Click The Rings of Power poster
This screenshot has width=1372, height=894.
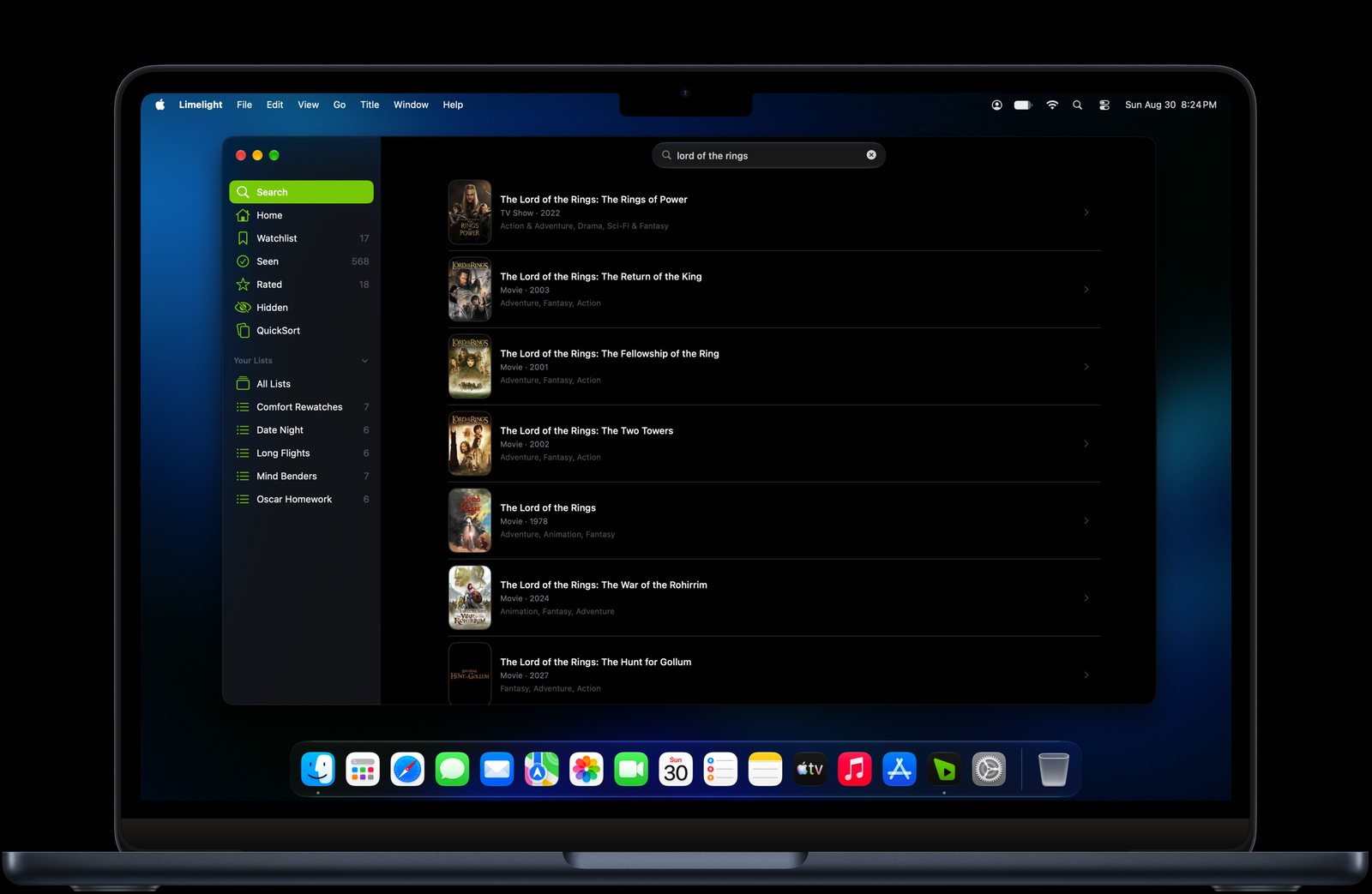(x=470, y=213)
